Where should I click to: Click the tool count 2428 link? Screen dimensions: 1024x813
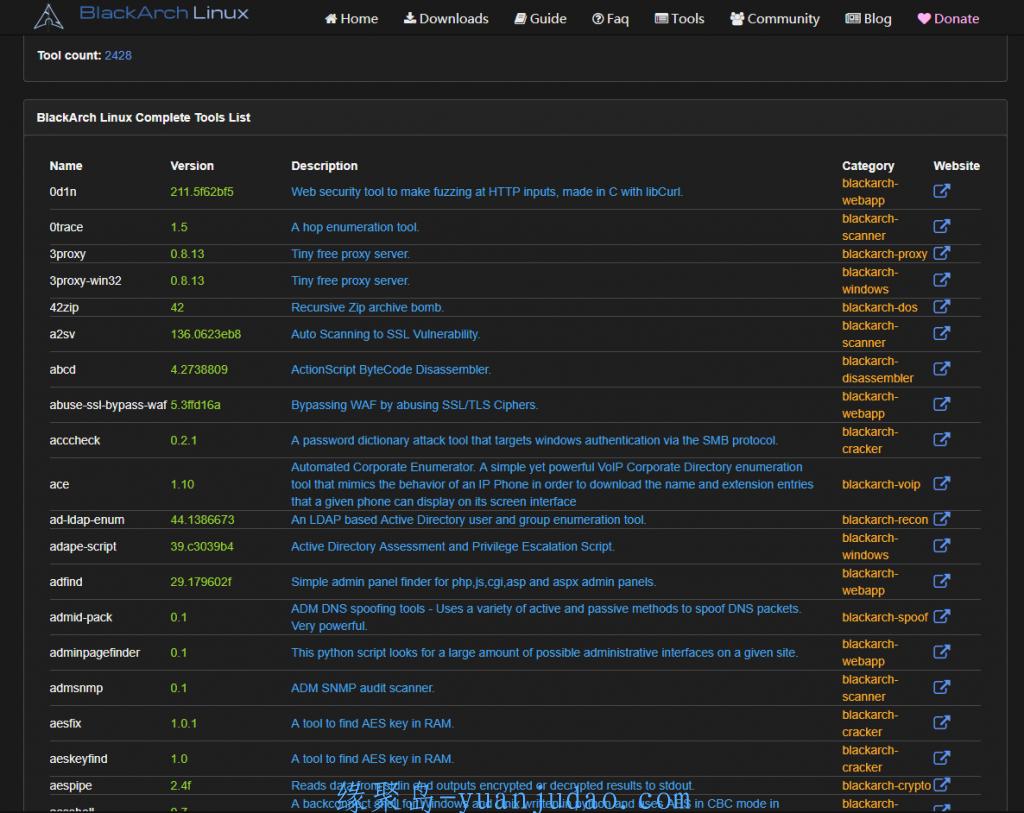[x=118, y=56]
